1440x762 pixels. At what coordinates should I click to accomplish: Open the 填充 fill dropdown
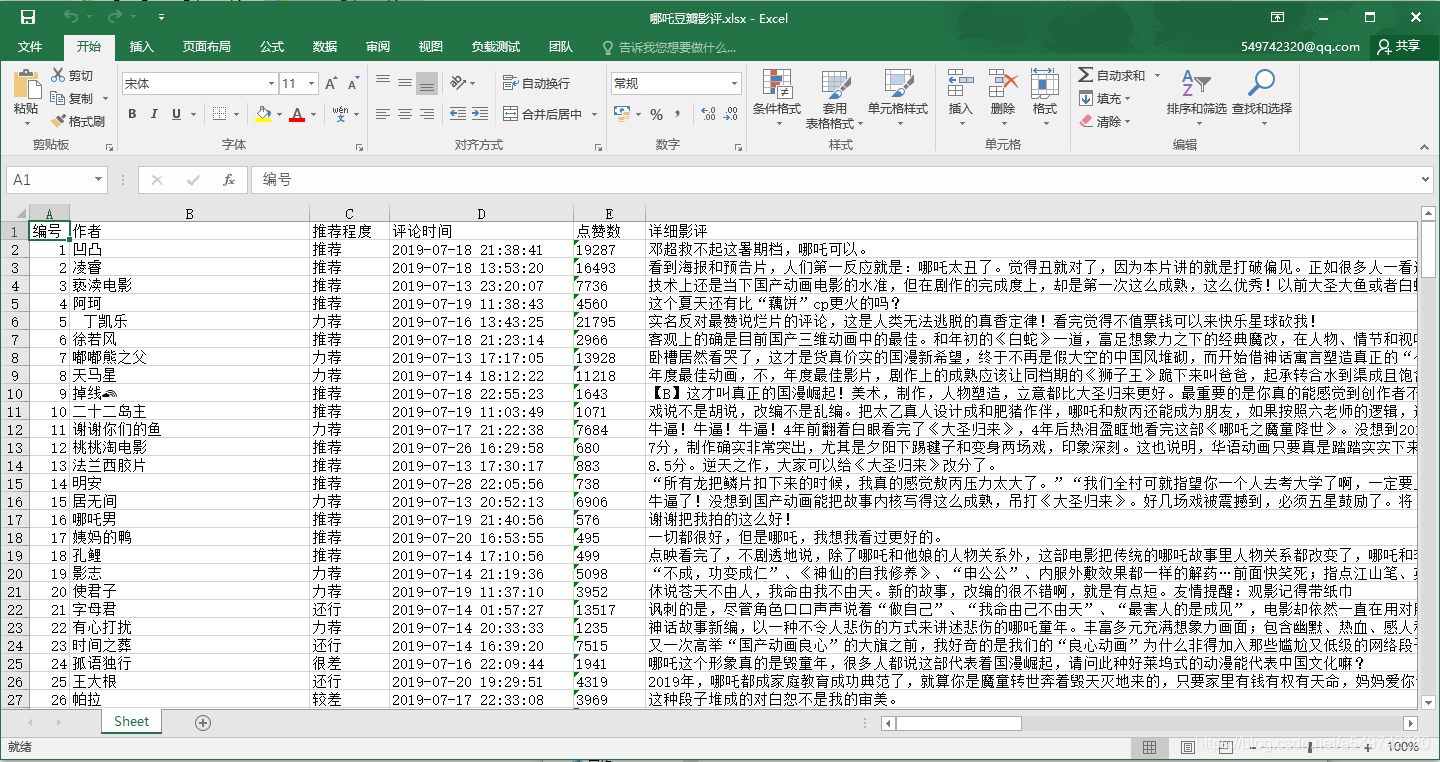pos(1105,99)
